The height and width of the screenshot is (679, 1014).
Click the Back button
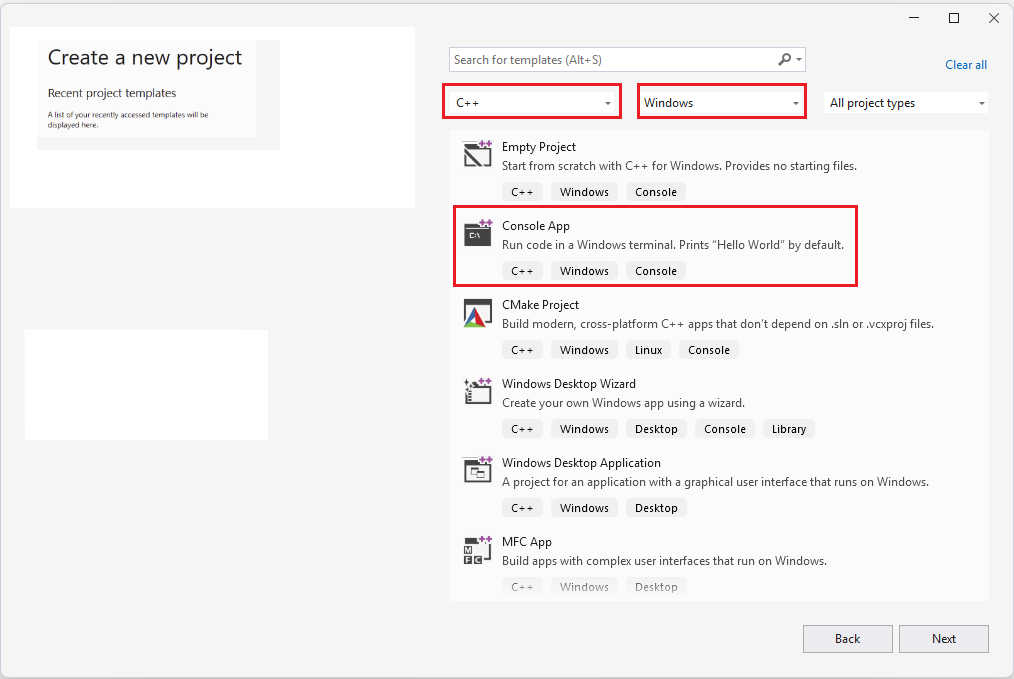(x=847, y=638)
